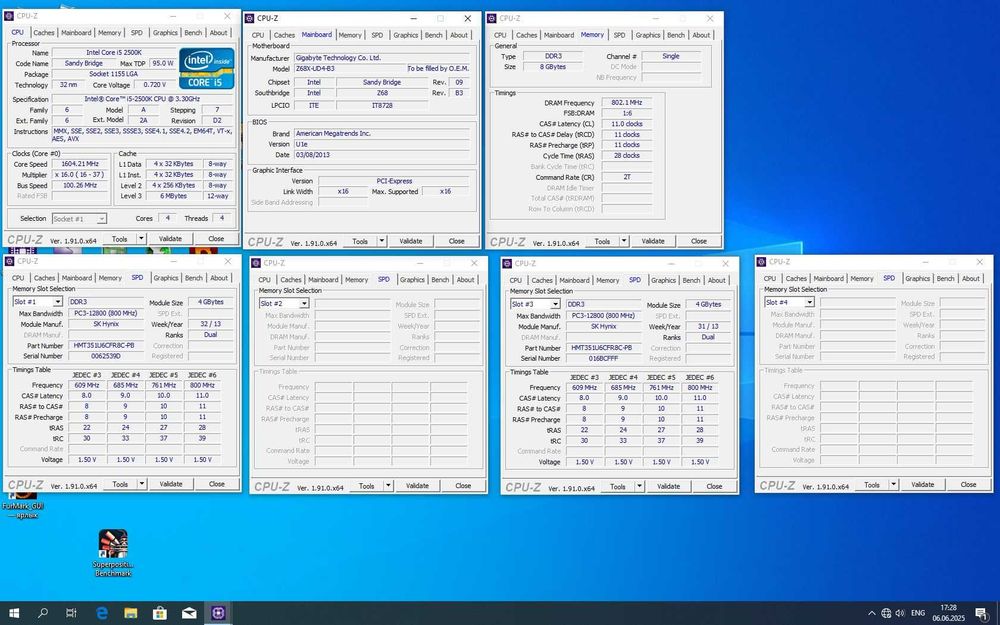The height and width of the screenshot is (625, 1000).
Task: Open the notification center icon
Action: coord(982,613)
